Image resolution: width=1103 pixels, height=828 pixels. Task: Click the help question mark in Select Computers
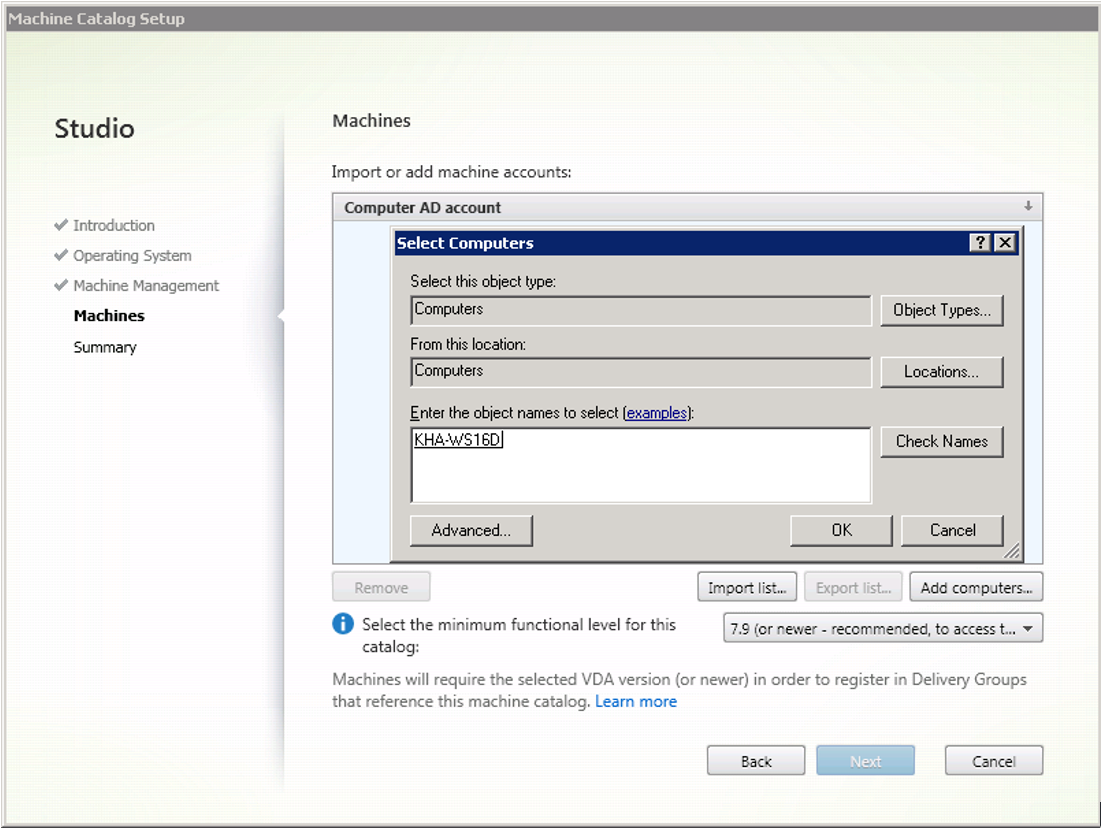click(x=980, y=243)
